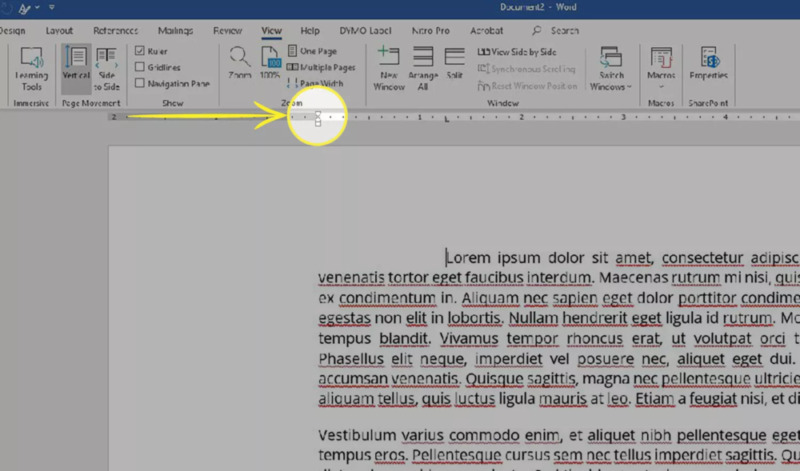The image size is (800, 471).
Task: Choose One Page zoom view
Action: tap(312, 51)
